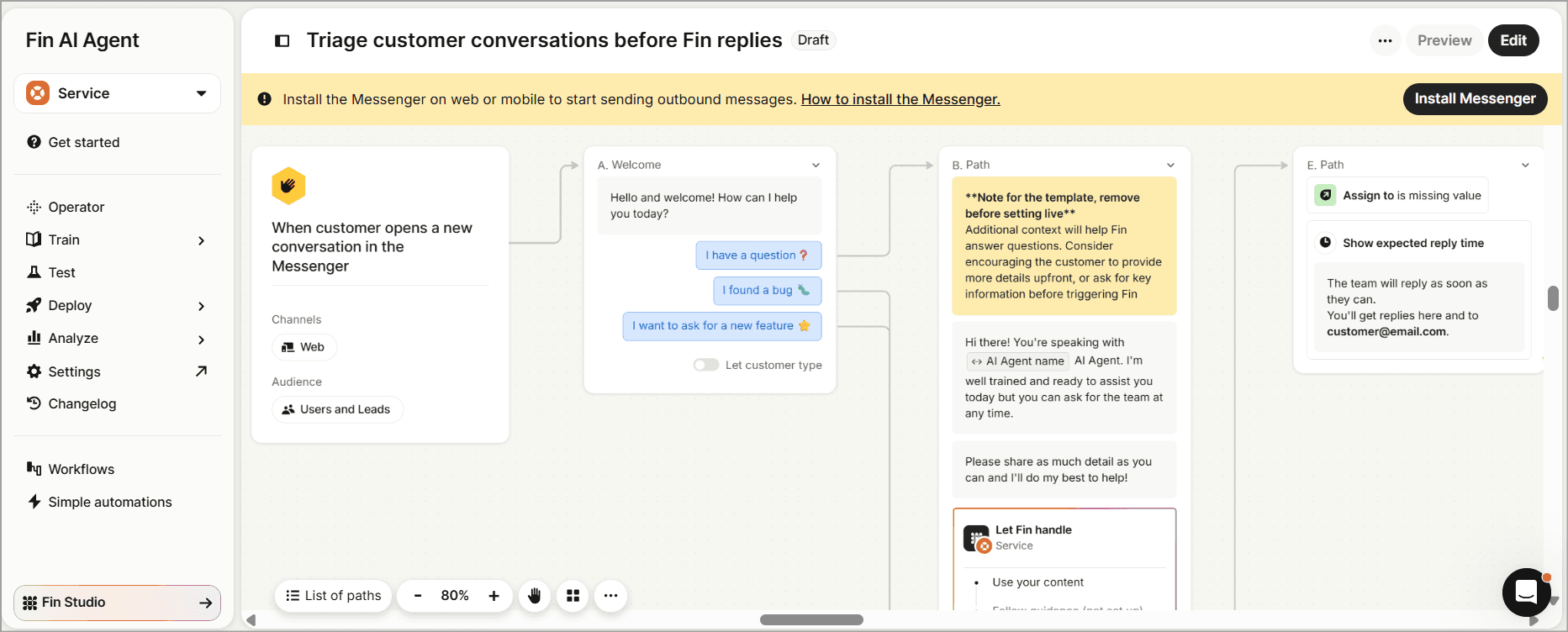Click 'Please share as much detail' message
This screenshot has height=632, width=1568.
point(1064,470)
